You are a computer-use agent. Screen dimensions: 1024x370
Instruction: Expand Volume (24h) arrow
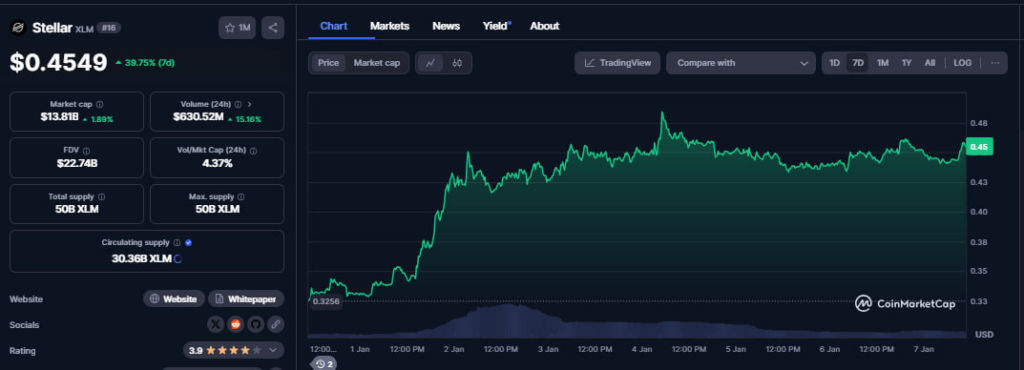click(x=249, y=104)
